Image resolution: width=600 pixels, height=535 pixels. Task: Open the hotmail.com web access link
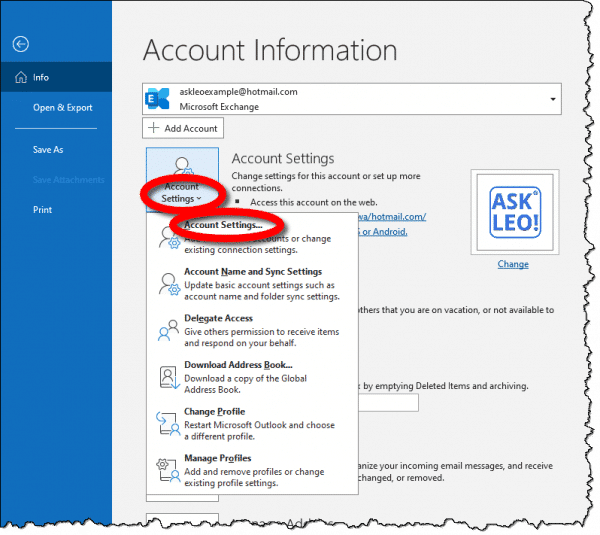click(392, 217)
